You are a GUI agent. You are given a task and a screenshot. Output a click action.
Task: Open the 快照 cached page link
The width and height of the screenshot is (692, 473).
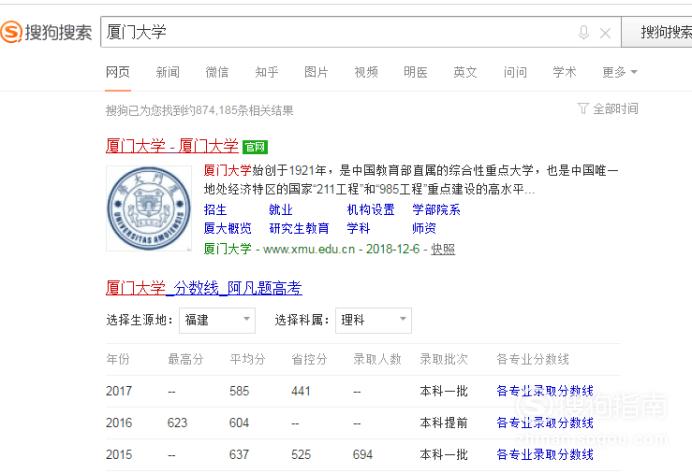[443, 249]
